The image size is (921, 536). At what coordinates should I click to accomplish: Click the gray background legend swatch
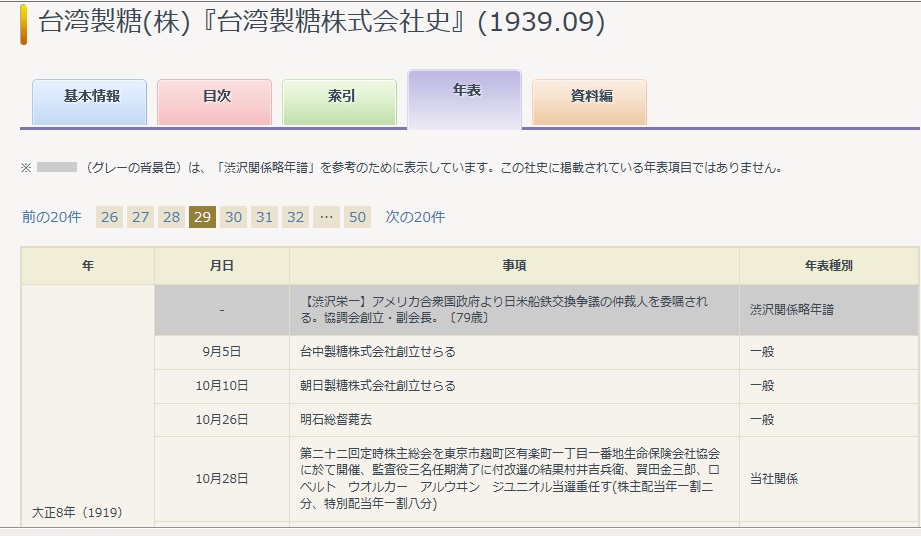[x=57, y=167]
